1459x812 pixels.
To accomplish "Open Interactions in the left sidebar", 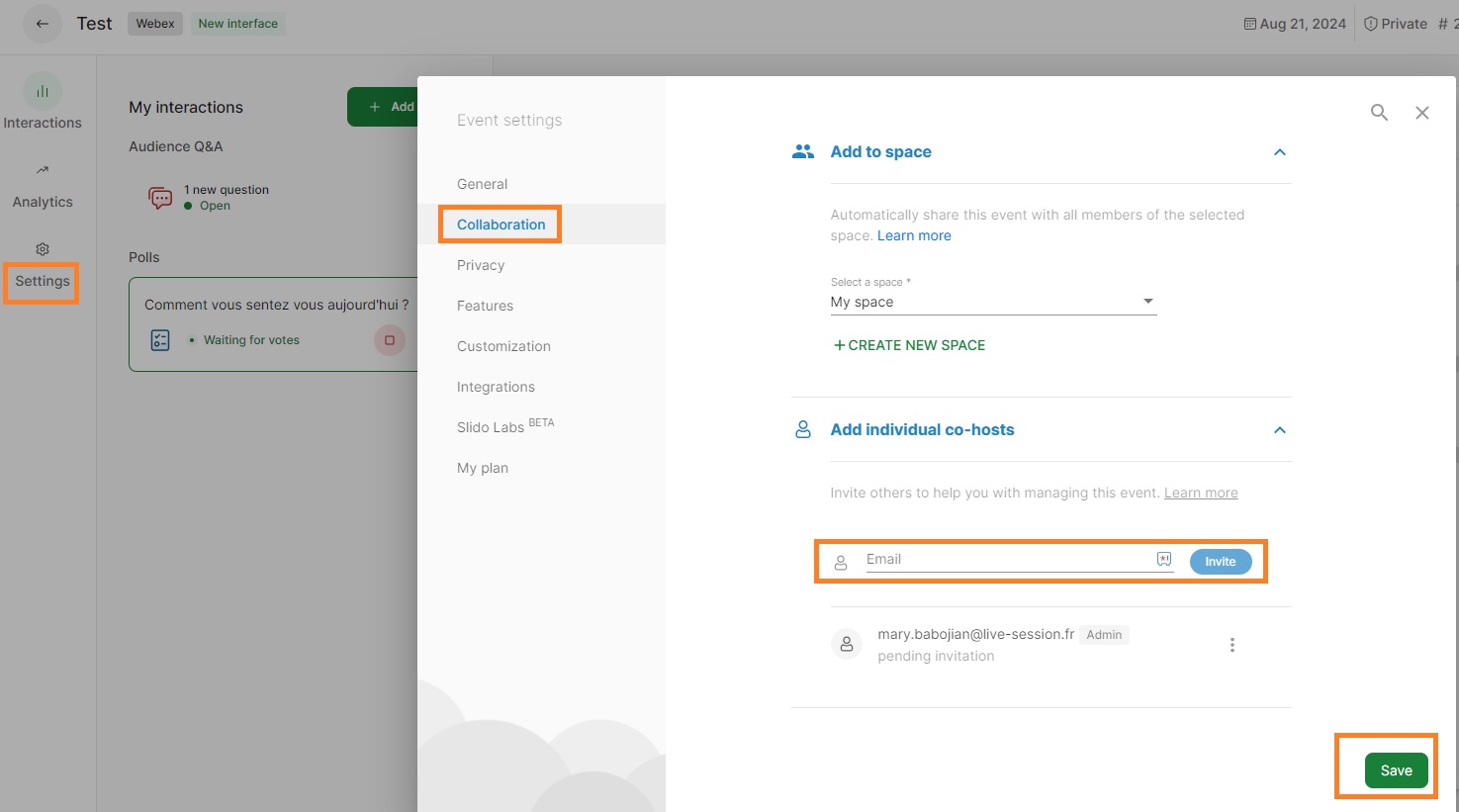I will (x=43, y=103).
